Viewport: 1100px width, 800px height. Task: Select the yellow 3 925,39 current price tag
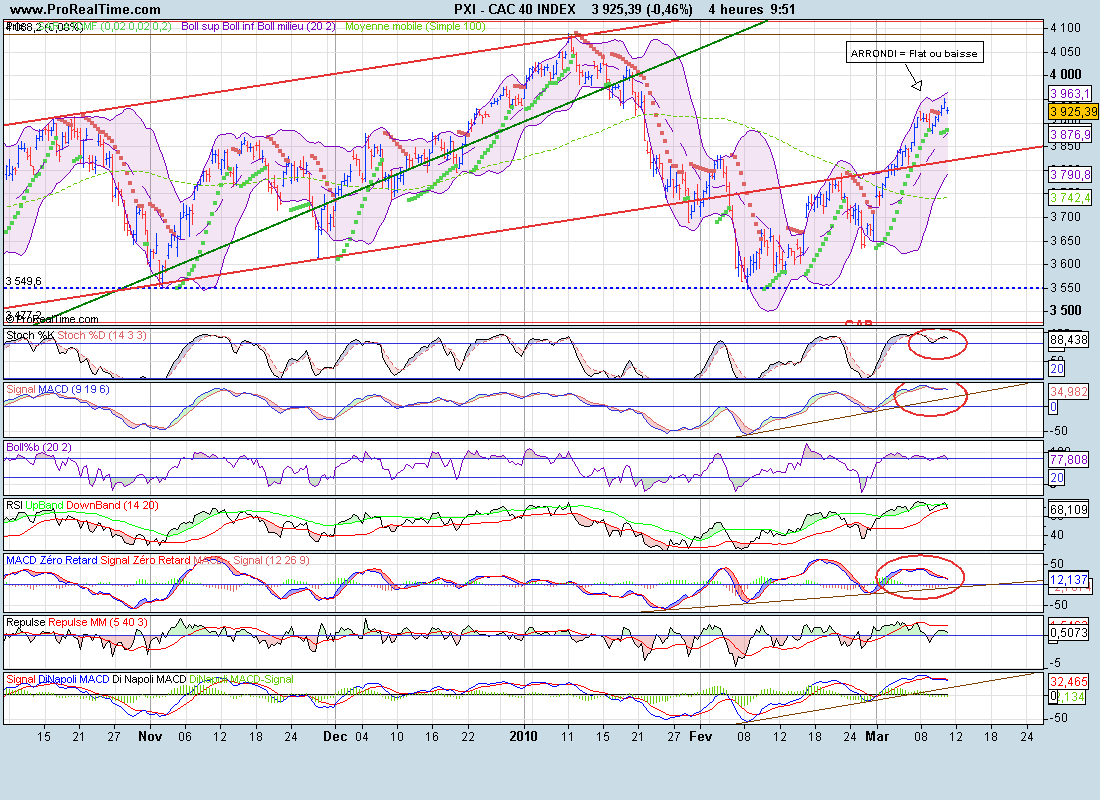point(1073,112)
